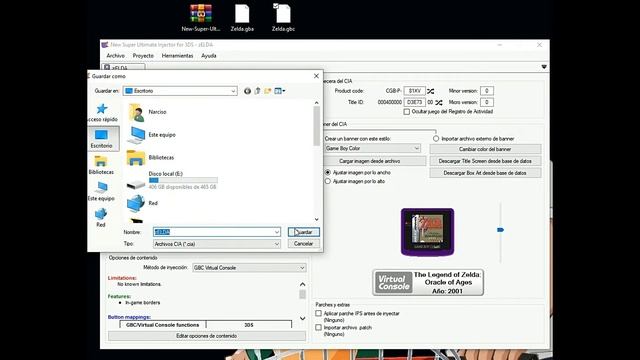
Task: Expand the tab overflow arrow at top right
Action: click(x=544, y=67)
